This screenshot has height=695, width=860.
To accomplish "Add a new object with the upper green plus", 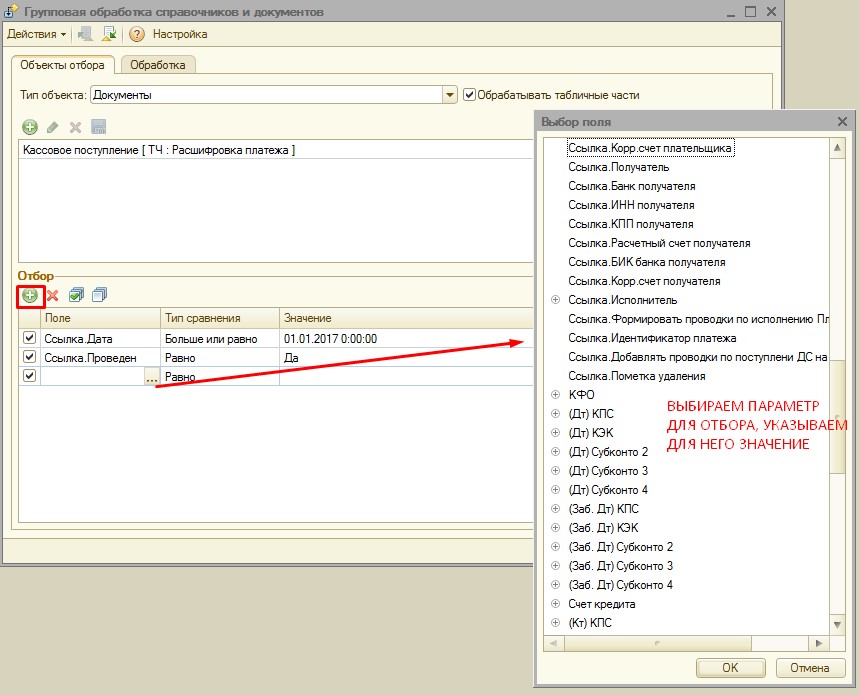I will coord(30,127).
